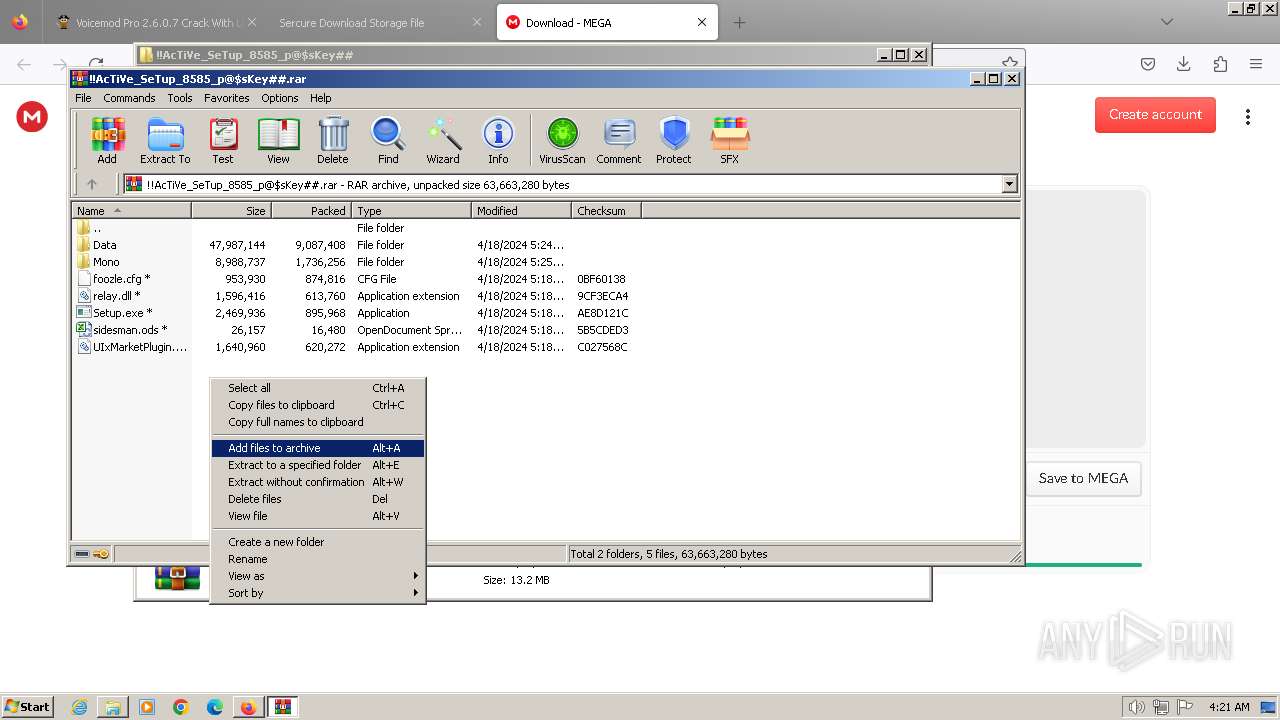Screen dimensions: 1280x720
Task: Click the Delete trash can icon
Action: 333,140
